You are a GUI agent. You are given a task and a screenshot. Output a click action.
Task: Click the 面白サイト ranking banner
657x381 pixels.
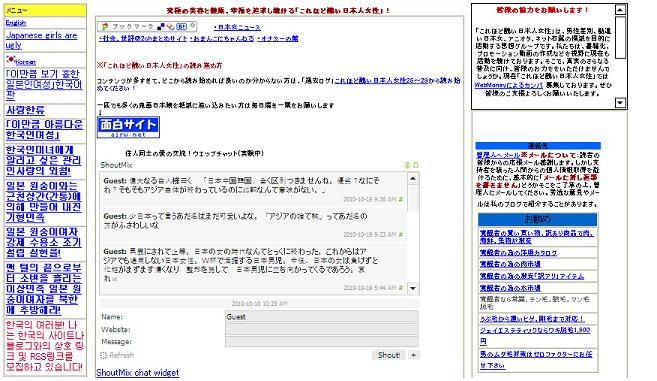pyautogui.click(x=128, y=127)
